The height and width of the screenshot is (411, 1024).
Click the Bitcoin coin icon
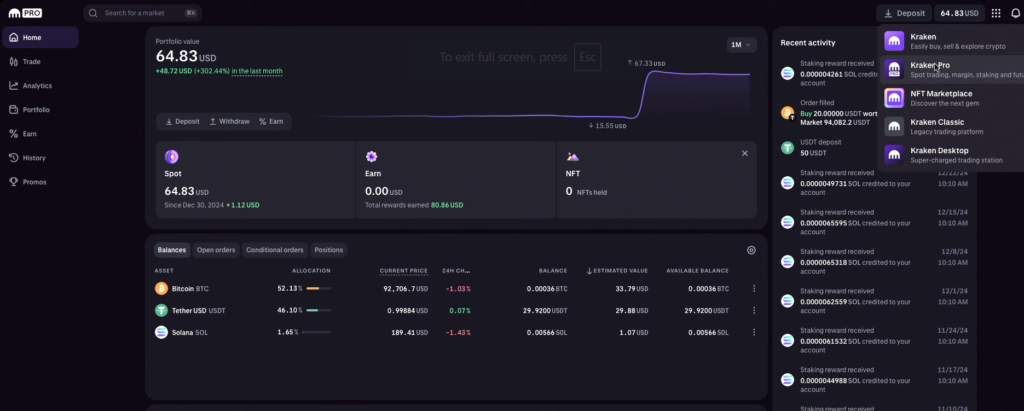click(161, 288)
